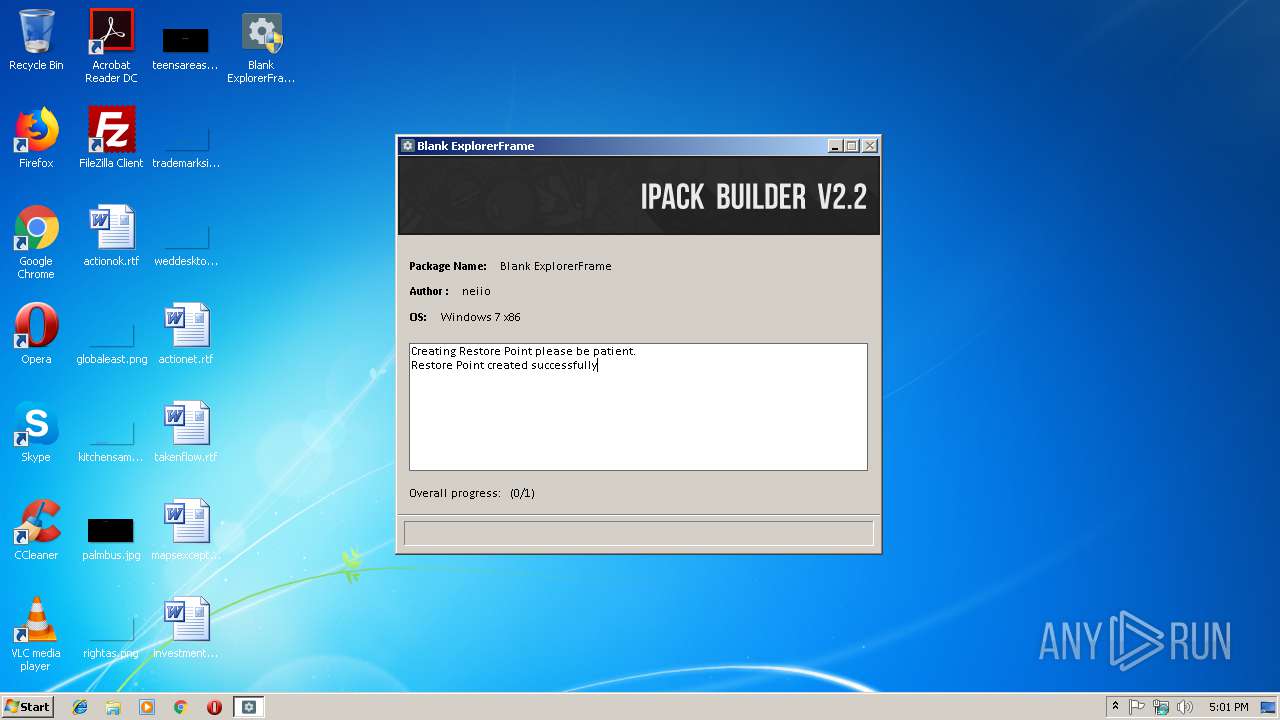Open the Start menu
Viewport: 1280px width, 720px height.
click(x=28, y=706)
